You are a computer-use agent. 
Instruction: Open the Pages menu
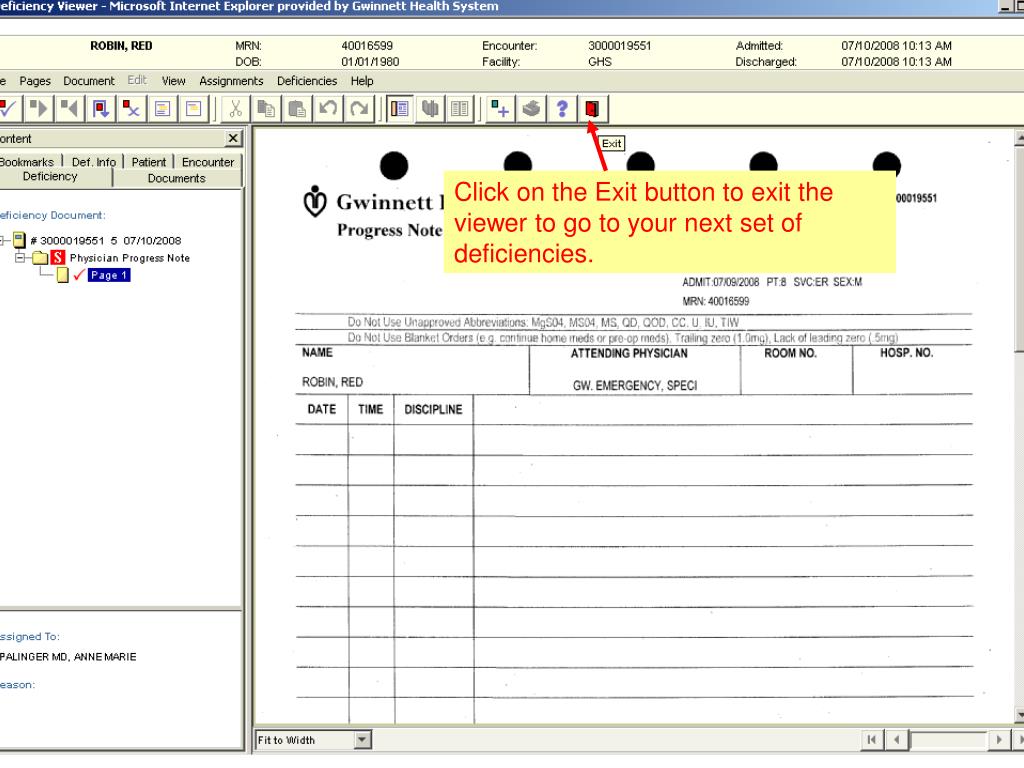pyautogui.click(x=35, y=81)
